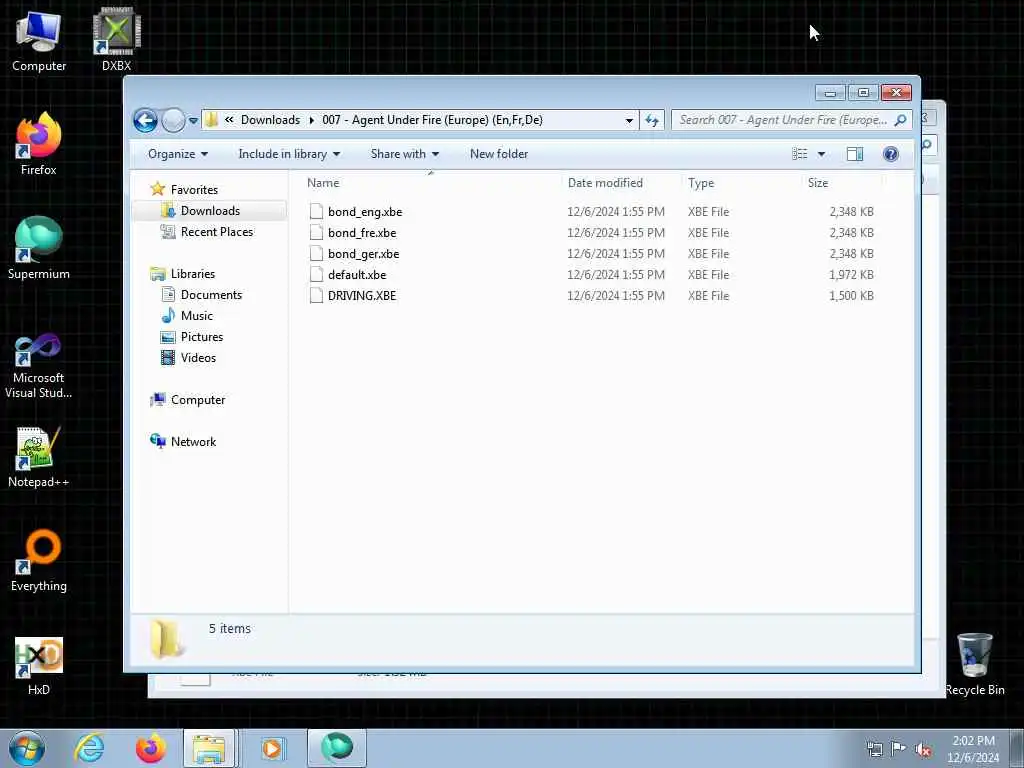Select the Supermium desktop shortcut
The width and height of the screenshot is (1024, 768).
[x=39, y=248]
